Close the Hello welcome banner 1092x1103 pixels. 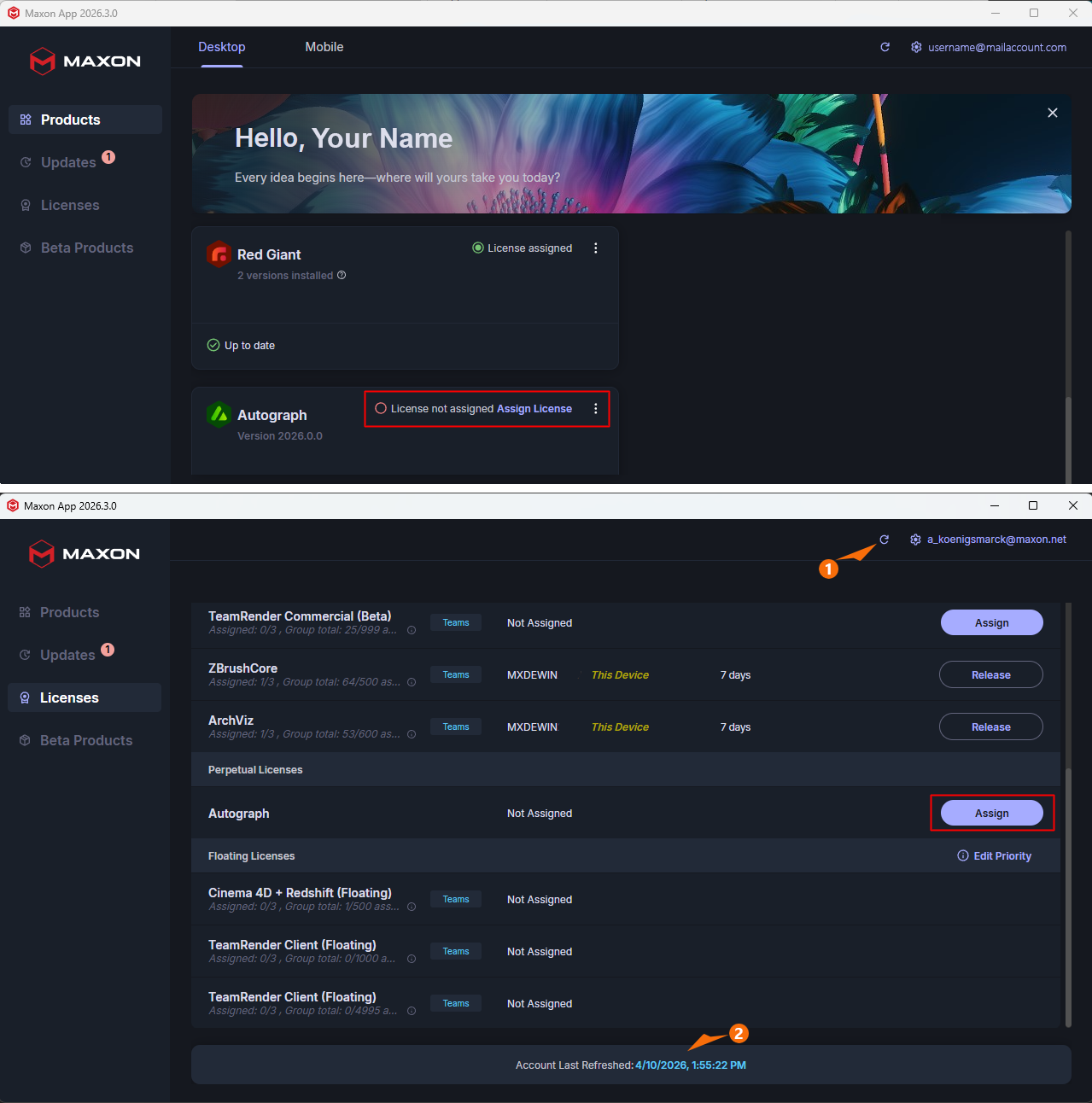coord(1053,113)
